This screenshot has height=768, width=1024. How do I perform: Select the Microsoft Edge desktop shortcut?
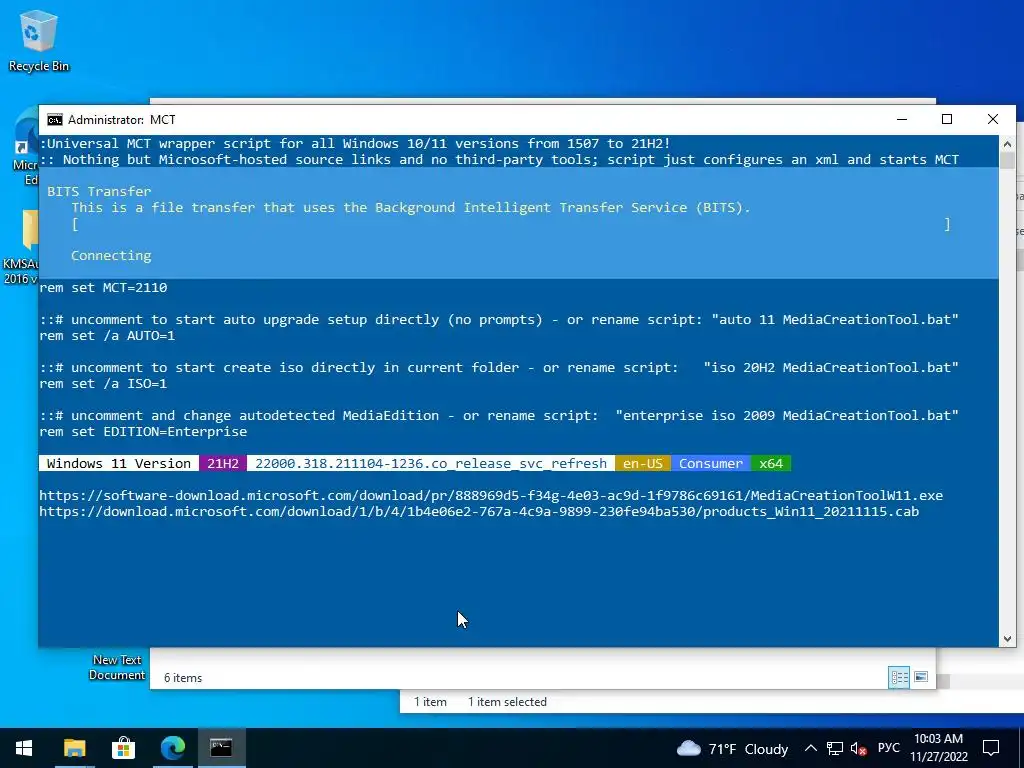pyautogui.click(x=24, y=147)
